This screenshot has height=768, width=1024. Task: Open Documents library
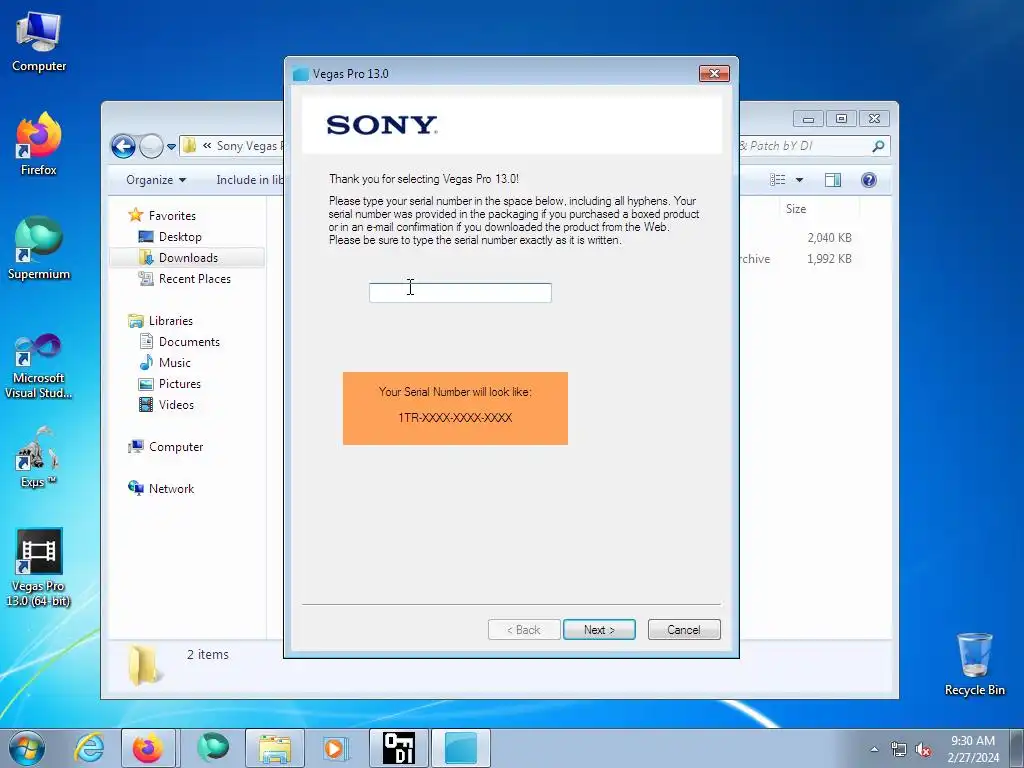coord(189,342)
